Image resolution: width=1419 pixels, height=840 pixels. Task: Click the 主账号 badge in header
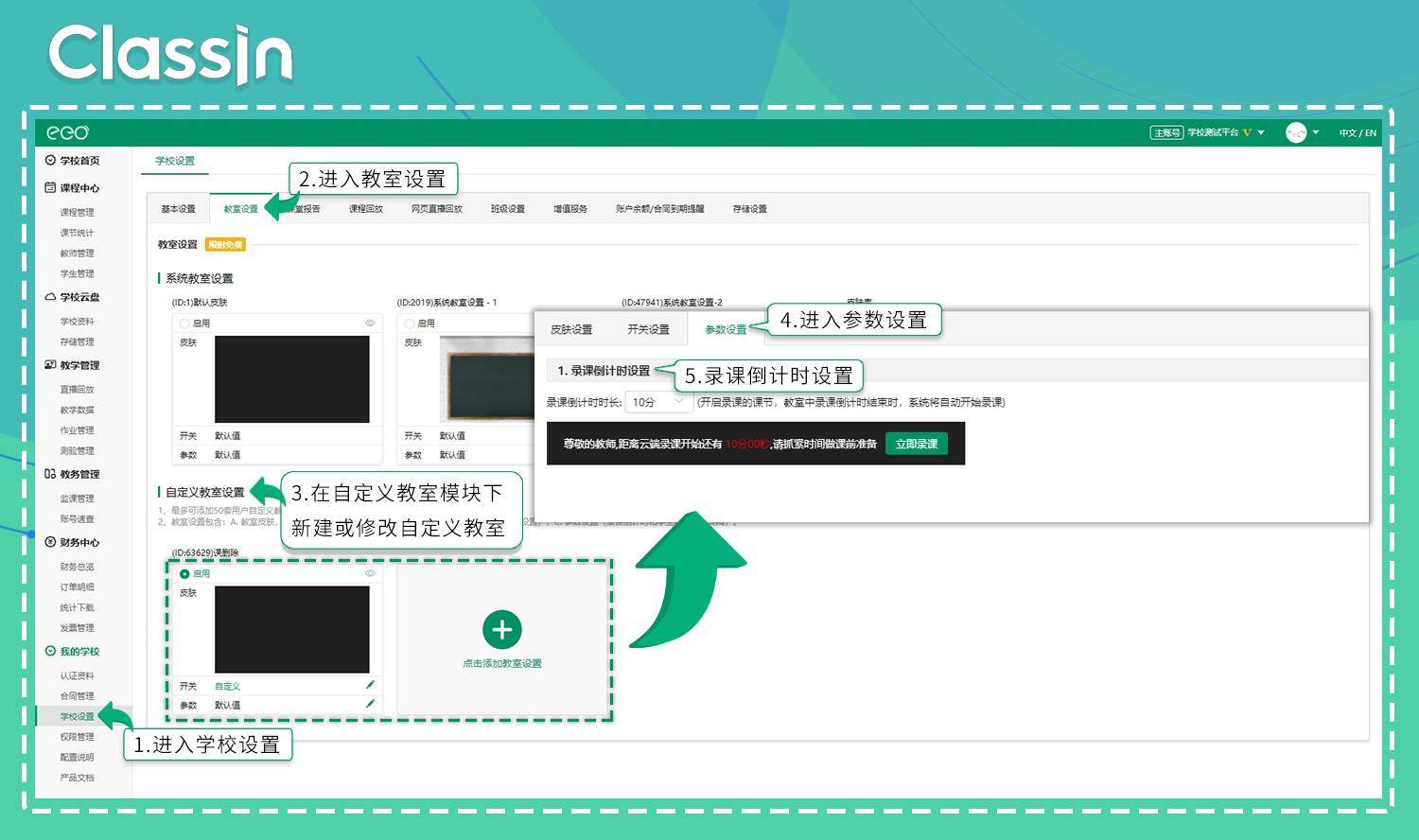coord(1166,132)
